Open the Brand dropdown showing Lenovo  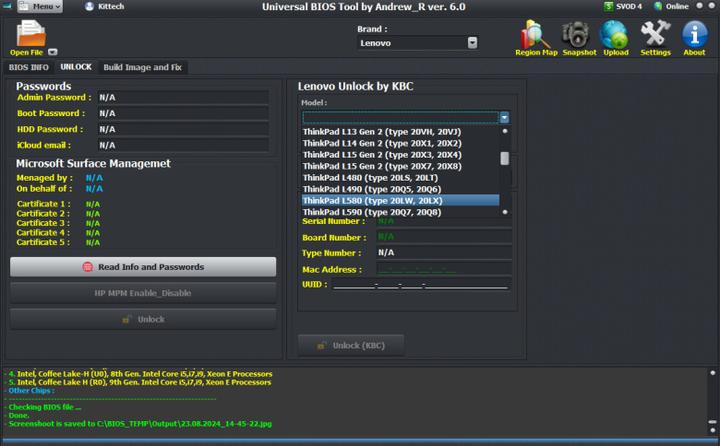click(418, 43)
